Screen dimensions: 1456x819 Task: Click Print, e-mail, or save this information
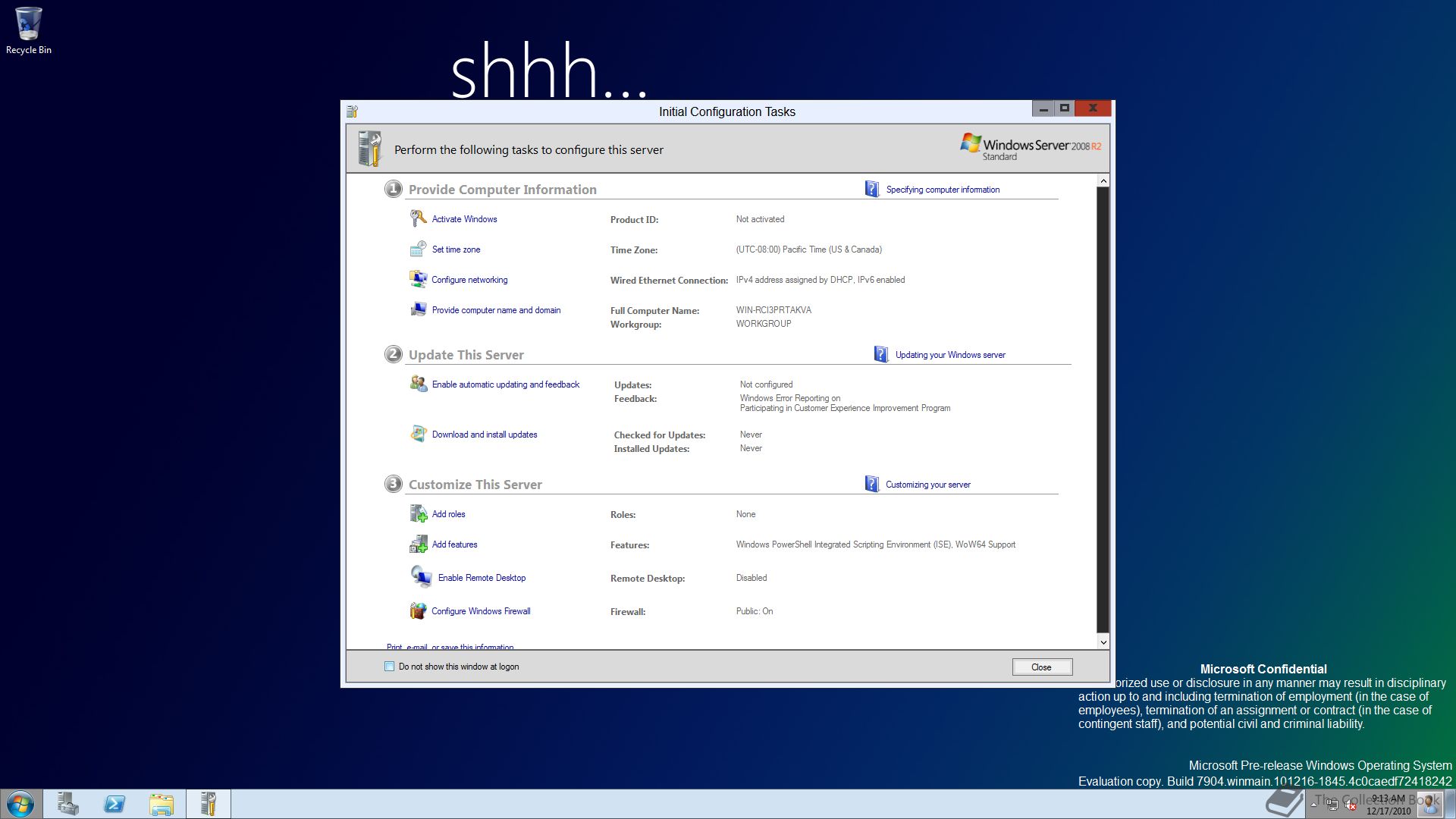point(450,647)
